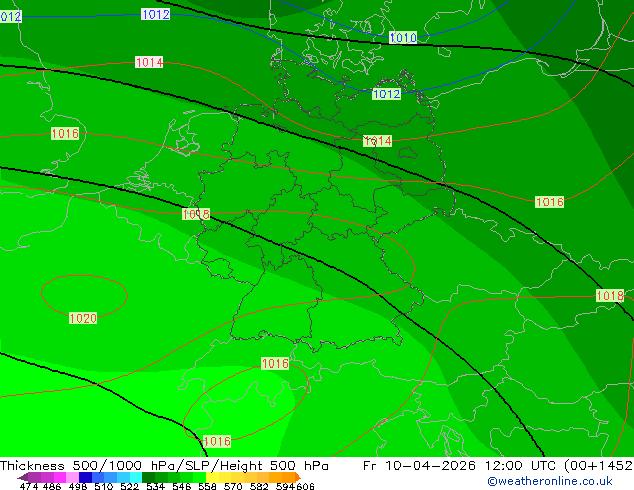This screenshot has width=634, height=490.
Task: Click the 486 legend value
Action: click(52, 486)
